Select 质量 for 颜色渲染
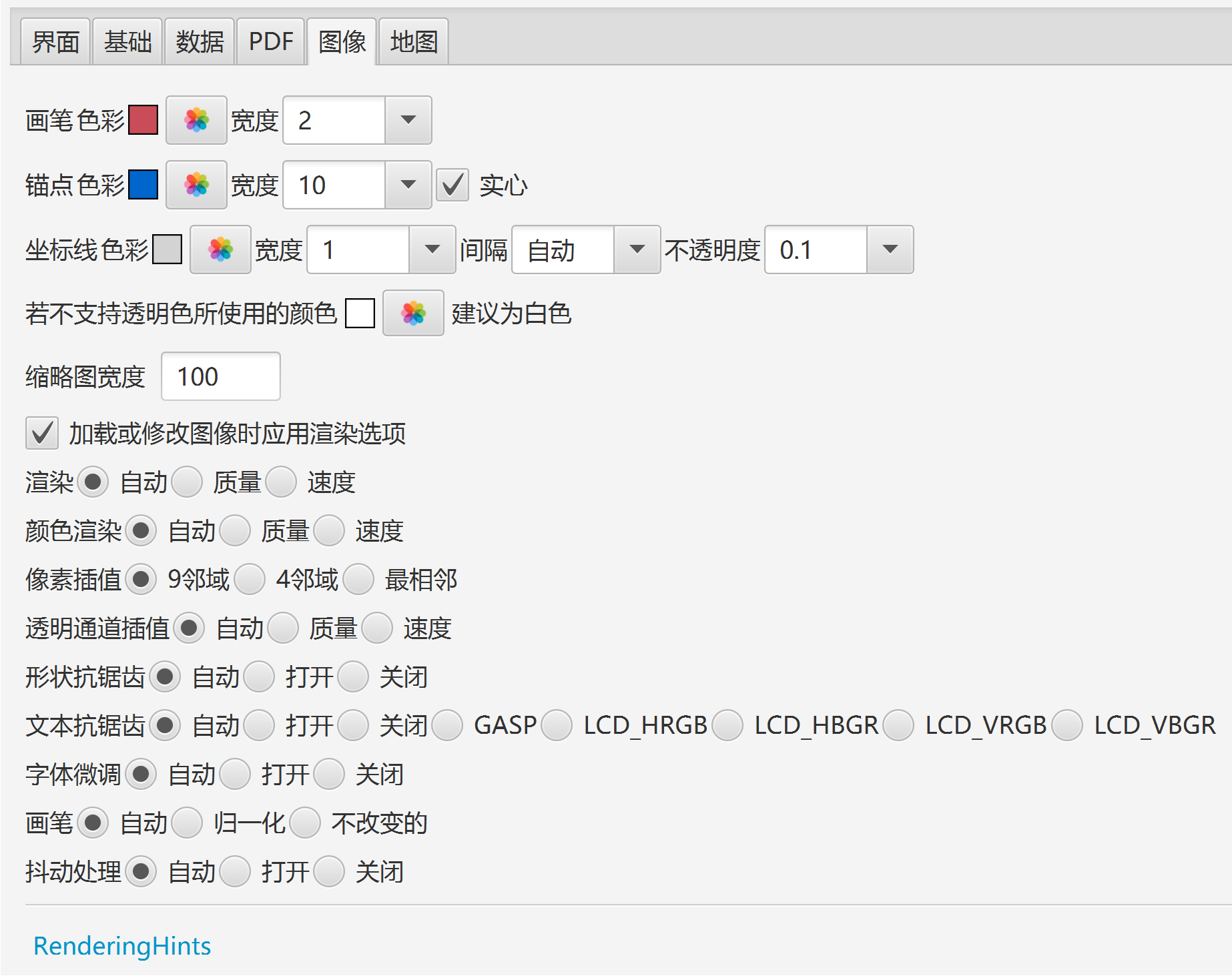 tap(235, 530)
